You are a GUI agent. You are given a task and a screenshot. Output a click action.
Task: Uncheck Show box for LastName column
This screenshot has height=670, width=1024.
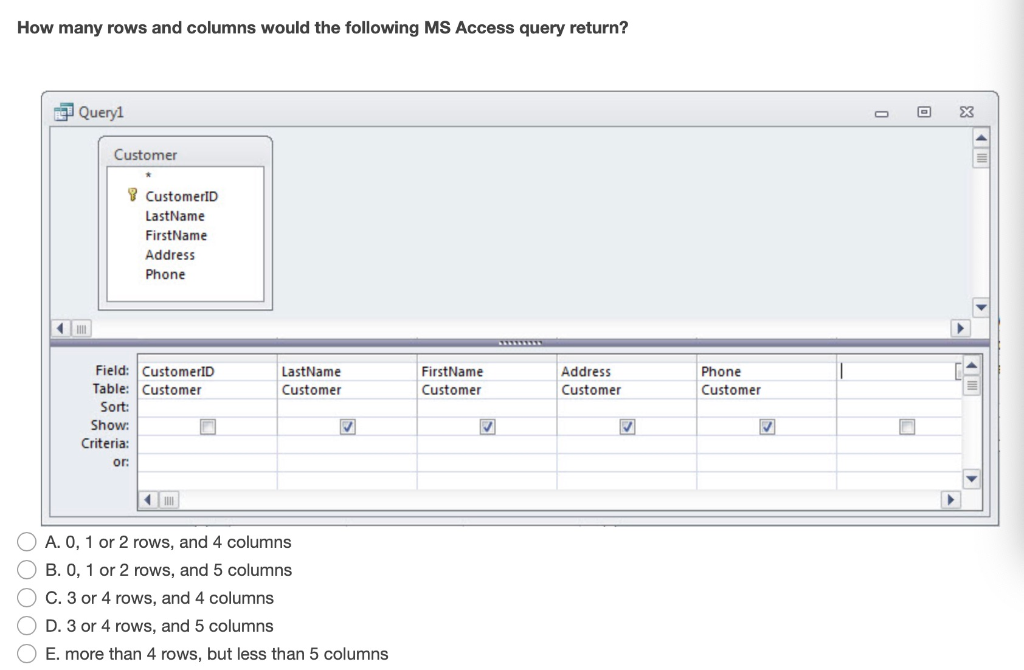point(347,427)
